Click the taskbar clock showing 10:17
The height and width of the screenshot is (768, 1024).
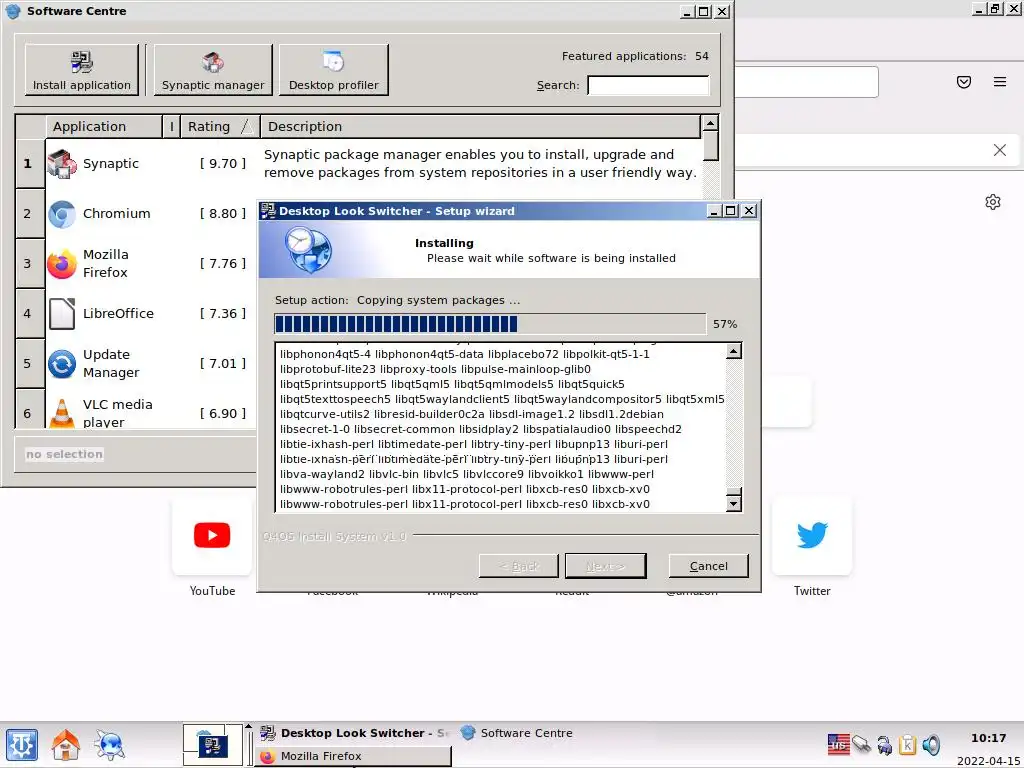tap(988, 738)
